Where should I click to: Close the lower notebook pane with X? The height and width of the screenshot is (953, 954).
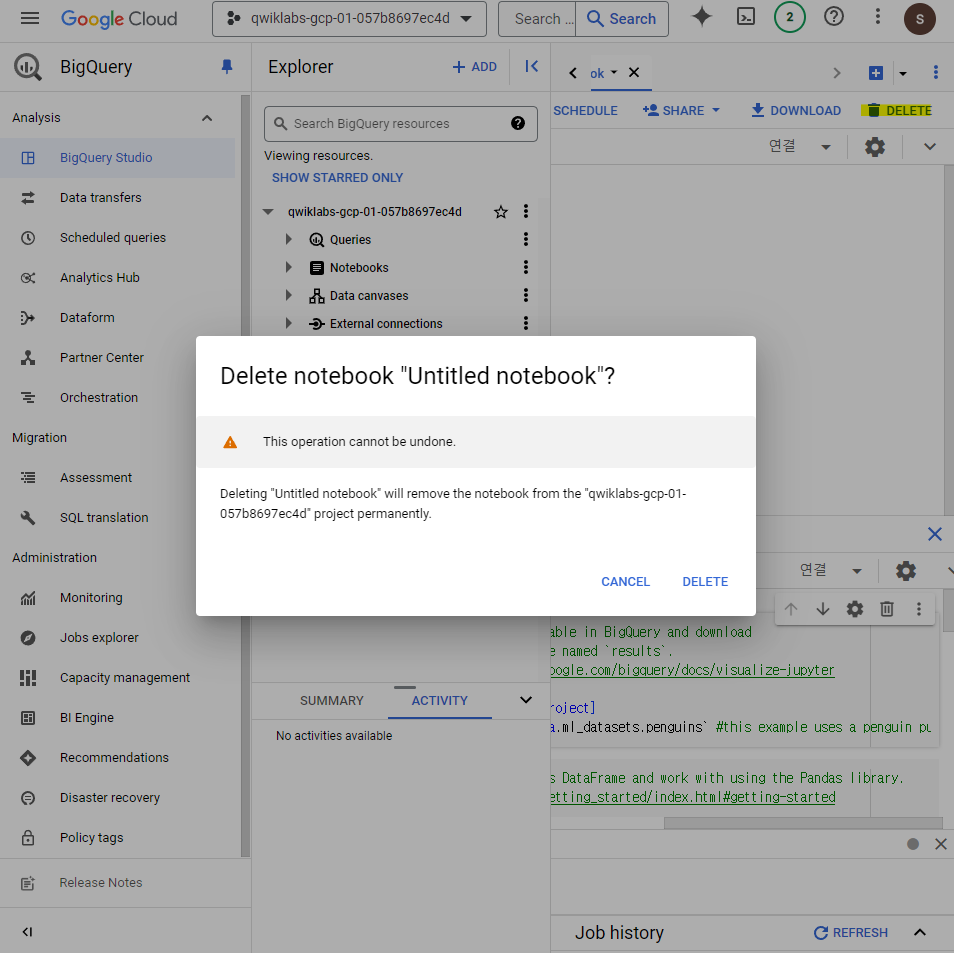935,534
